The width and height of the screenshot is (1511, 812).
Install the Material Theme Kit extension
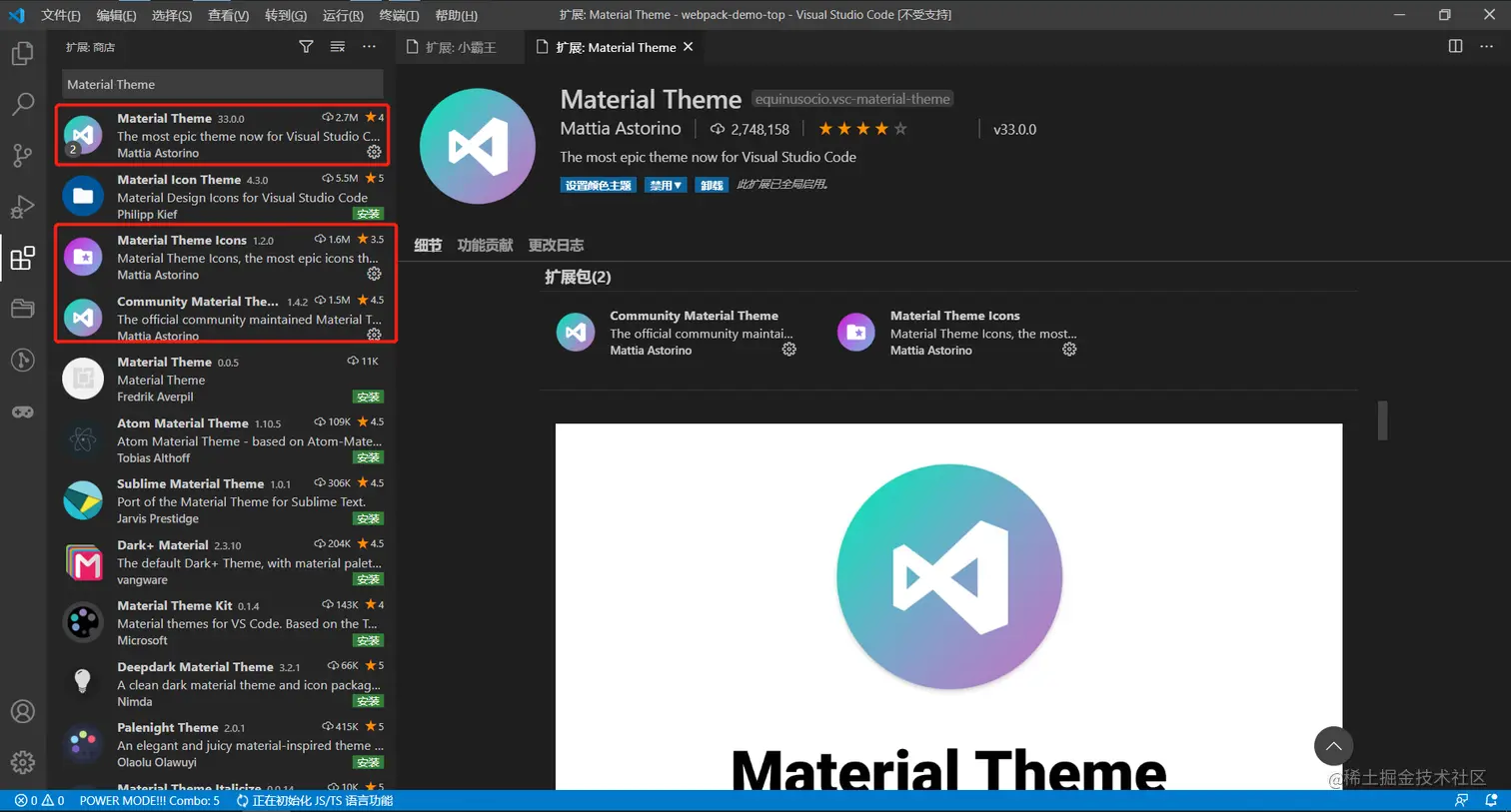(x=369, y=640)
